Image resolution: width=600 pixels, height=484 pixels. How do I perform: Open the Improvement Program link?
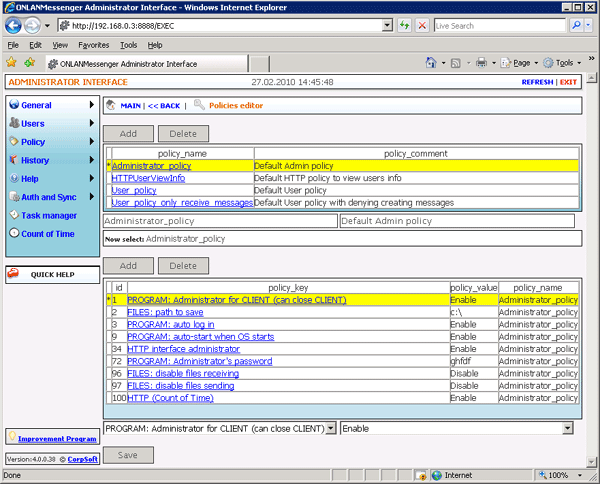pyautogui.click(x=57, y=439)
